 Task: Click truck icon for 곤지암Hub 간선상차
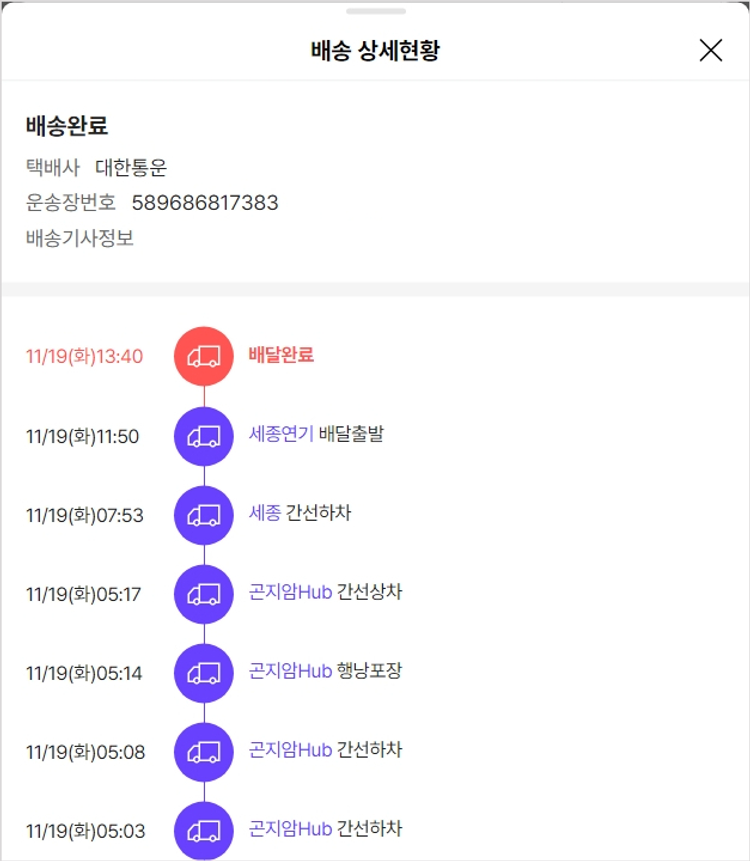click(x=204, y=594)
